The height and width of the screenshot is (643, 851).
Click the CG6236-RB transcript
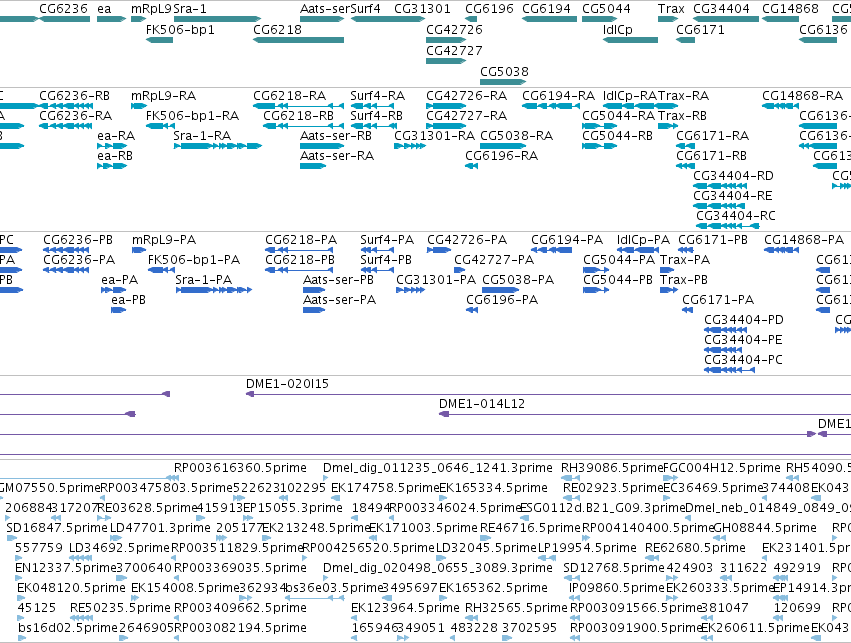tap(66, 106)
